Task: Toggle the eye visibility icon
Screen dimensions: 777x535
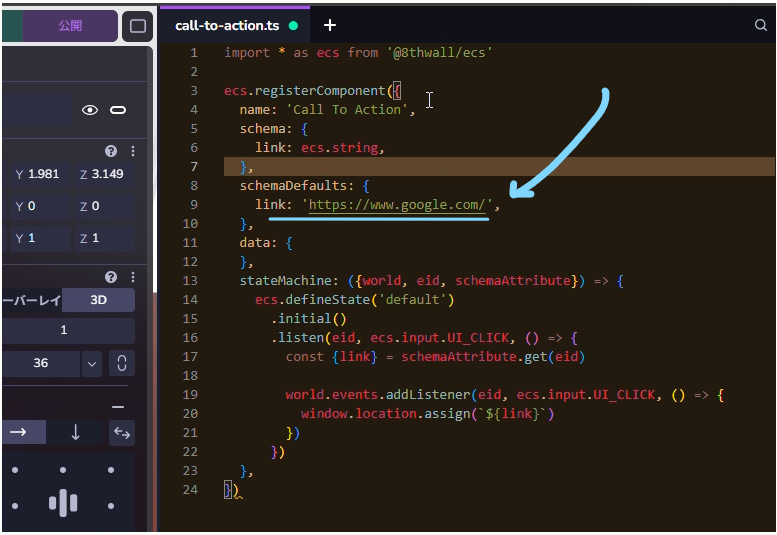Action: coord(90,110)
